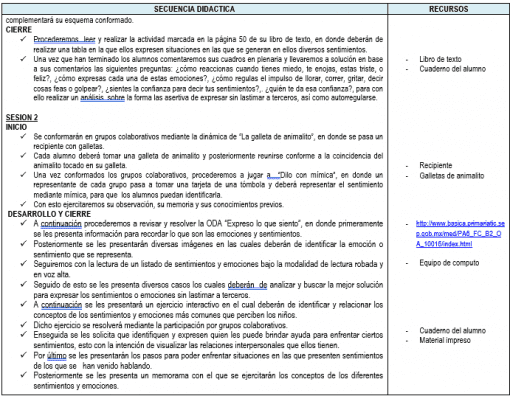Click the underlined word 'Procederemos leer'

64,39
